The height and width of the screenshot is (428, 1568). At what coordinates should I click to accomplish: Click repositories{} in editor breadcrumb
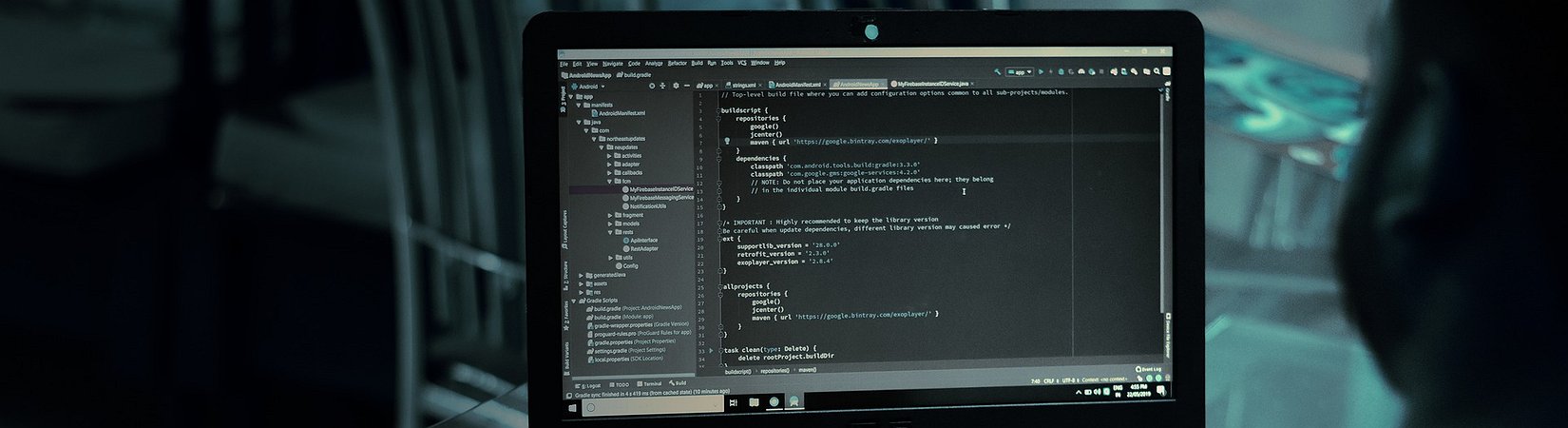774,370
